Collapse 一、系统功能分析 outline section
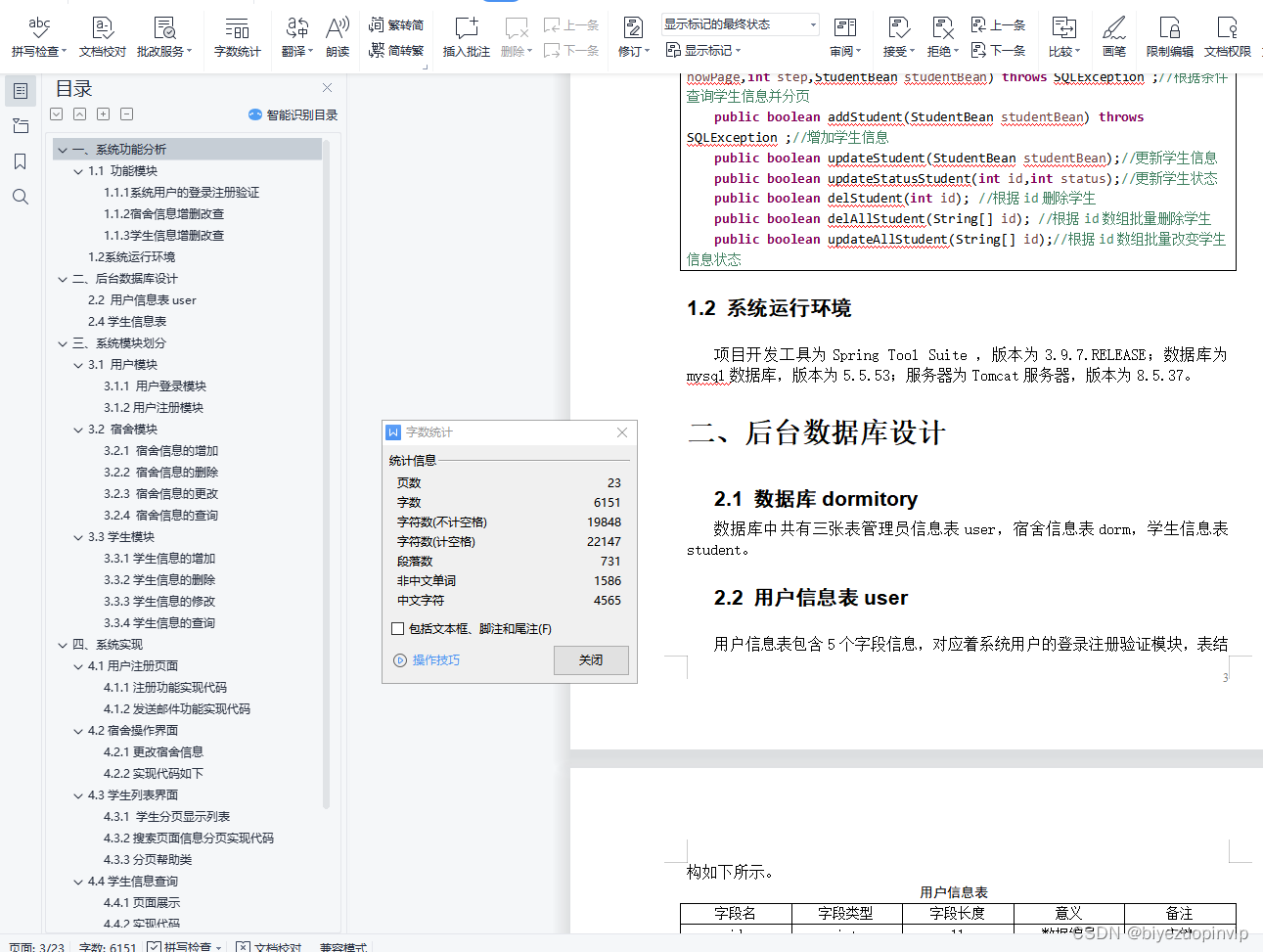The width and height of the screenshot is (1263, 952). [63, 150]
